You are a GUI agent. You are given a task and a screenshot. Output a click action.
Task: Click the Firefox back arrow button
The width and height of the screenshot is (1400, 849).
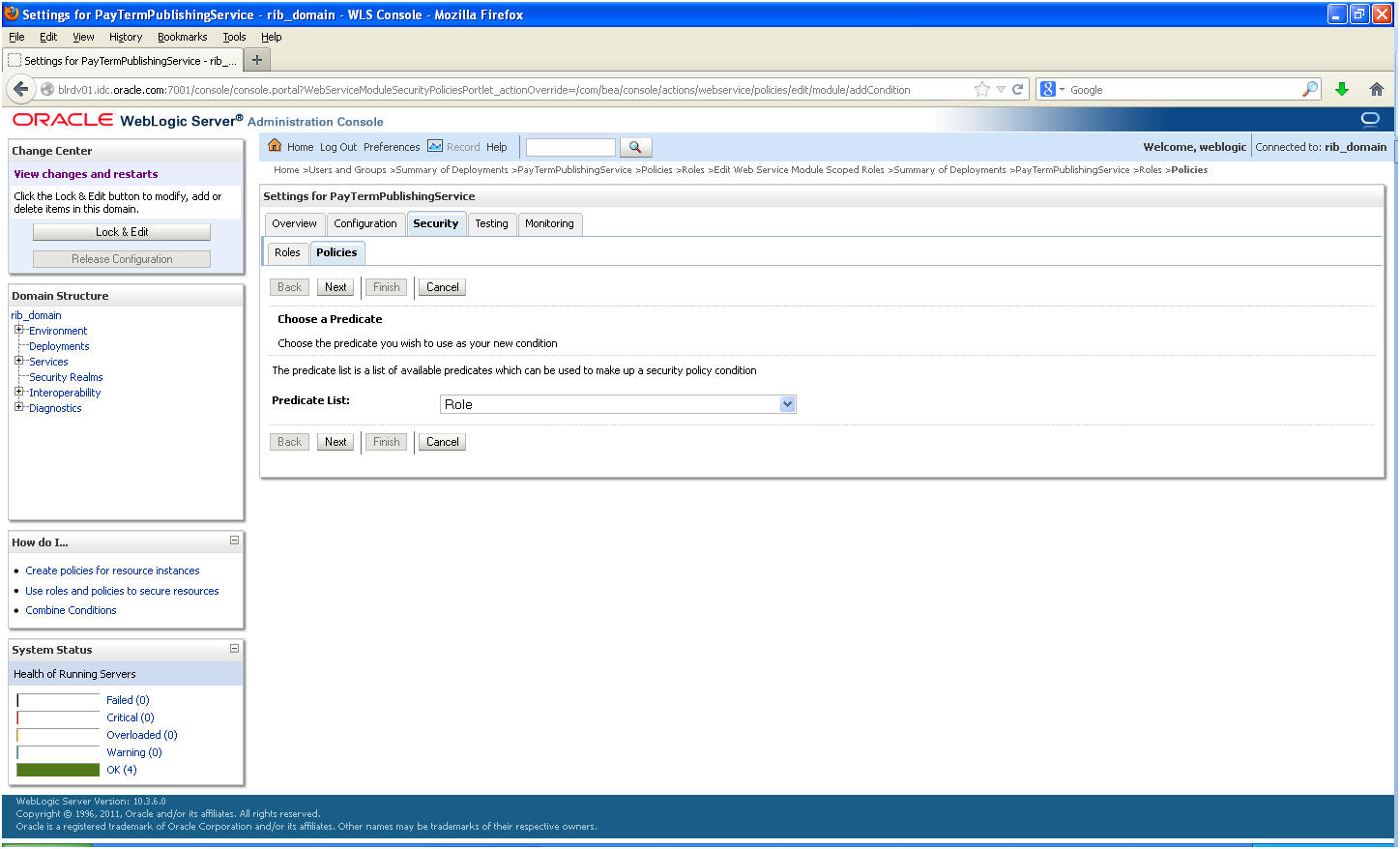pos(20,89)
